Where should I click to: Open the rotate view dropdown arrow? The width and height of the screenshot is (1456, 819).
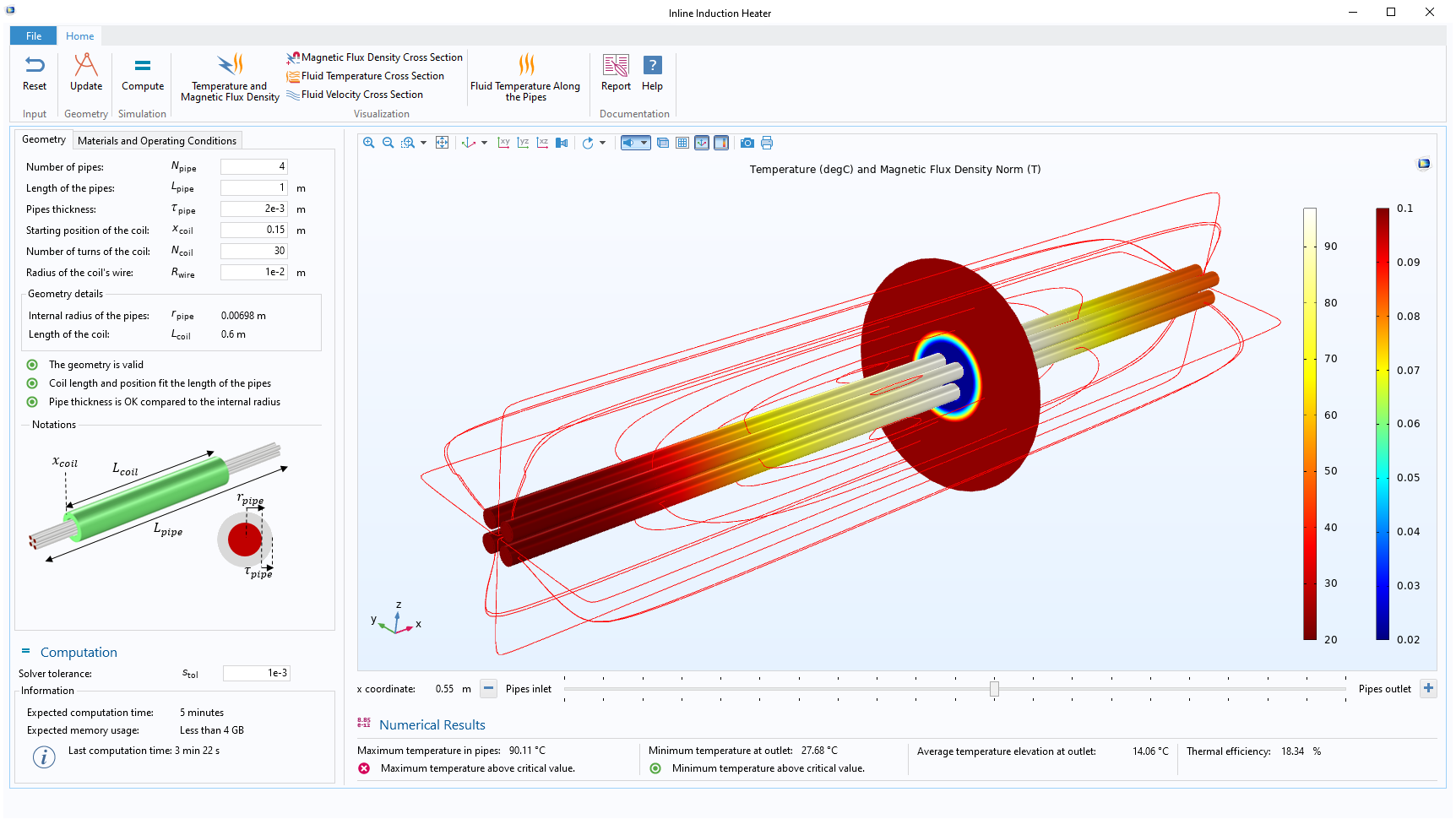[x=602, y=143]
